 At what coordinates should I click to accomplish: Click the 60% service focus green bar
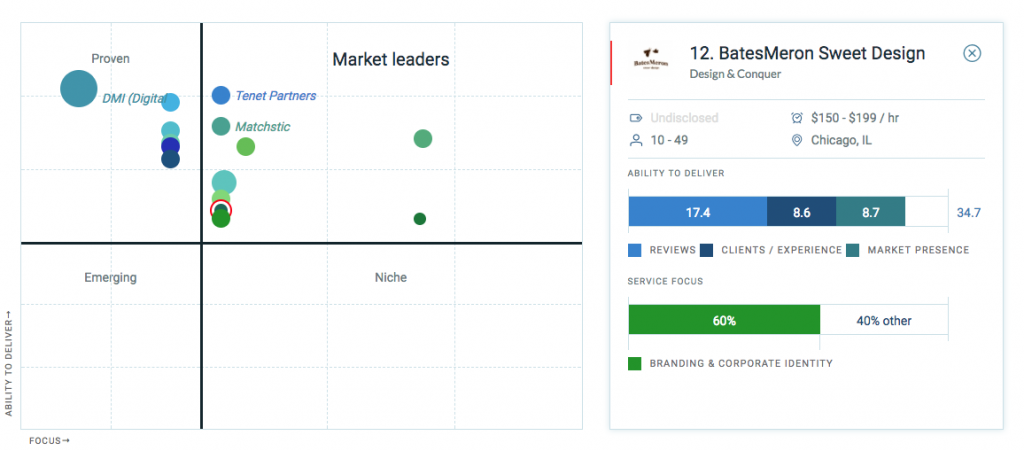click(724, 321)
